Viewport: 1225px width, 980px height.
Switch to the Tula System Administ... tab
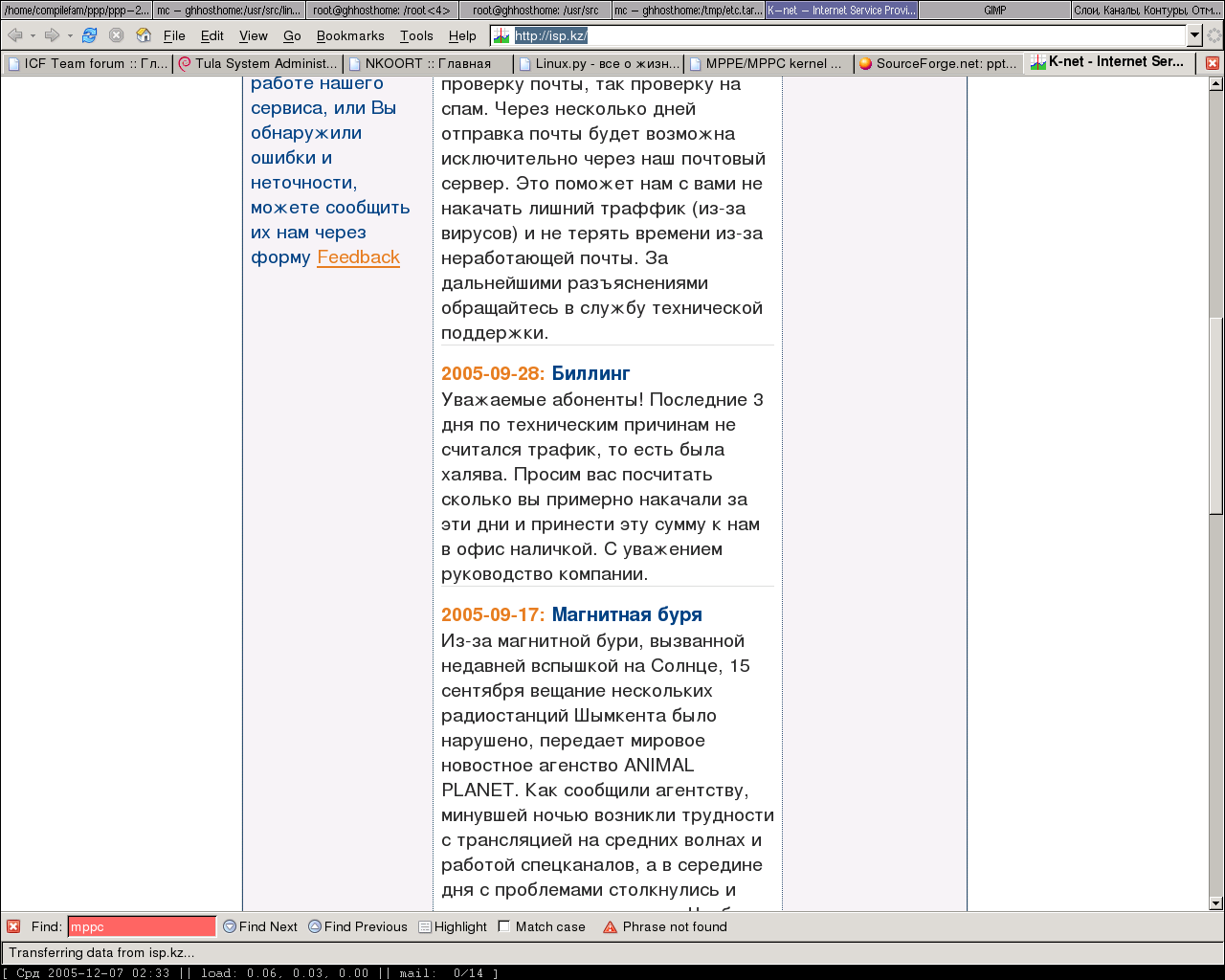tap(257, 63)
